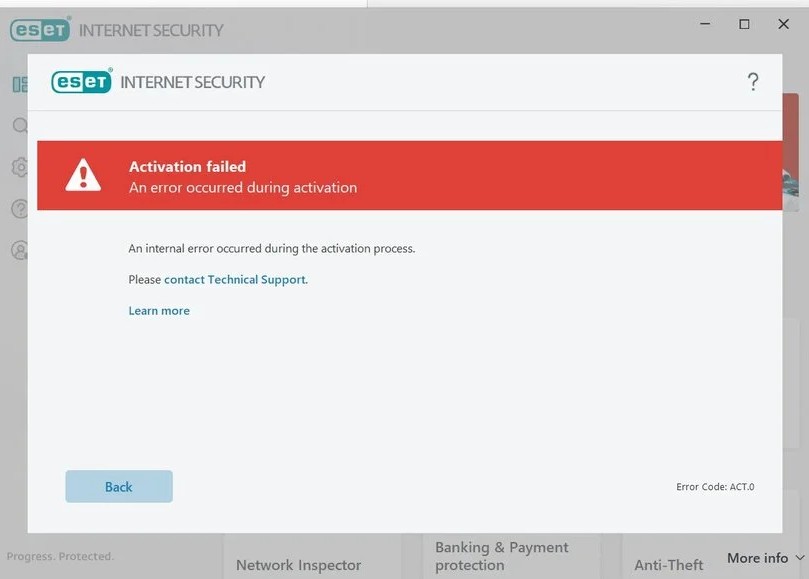This screenshot has height=579, width=809.
Task: Close the ESET main window
Action: (x=783, y=24)
